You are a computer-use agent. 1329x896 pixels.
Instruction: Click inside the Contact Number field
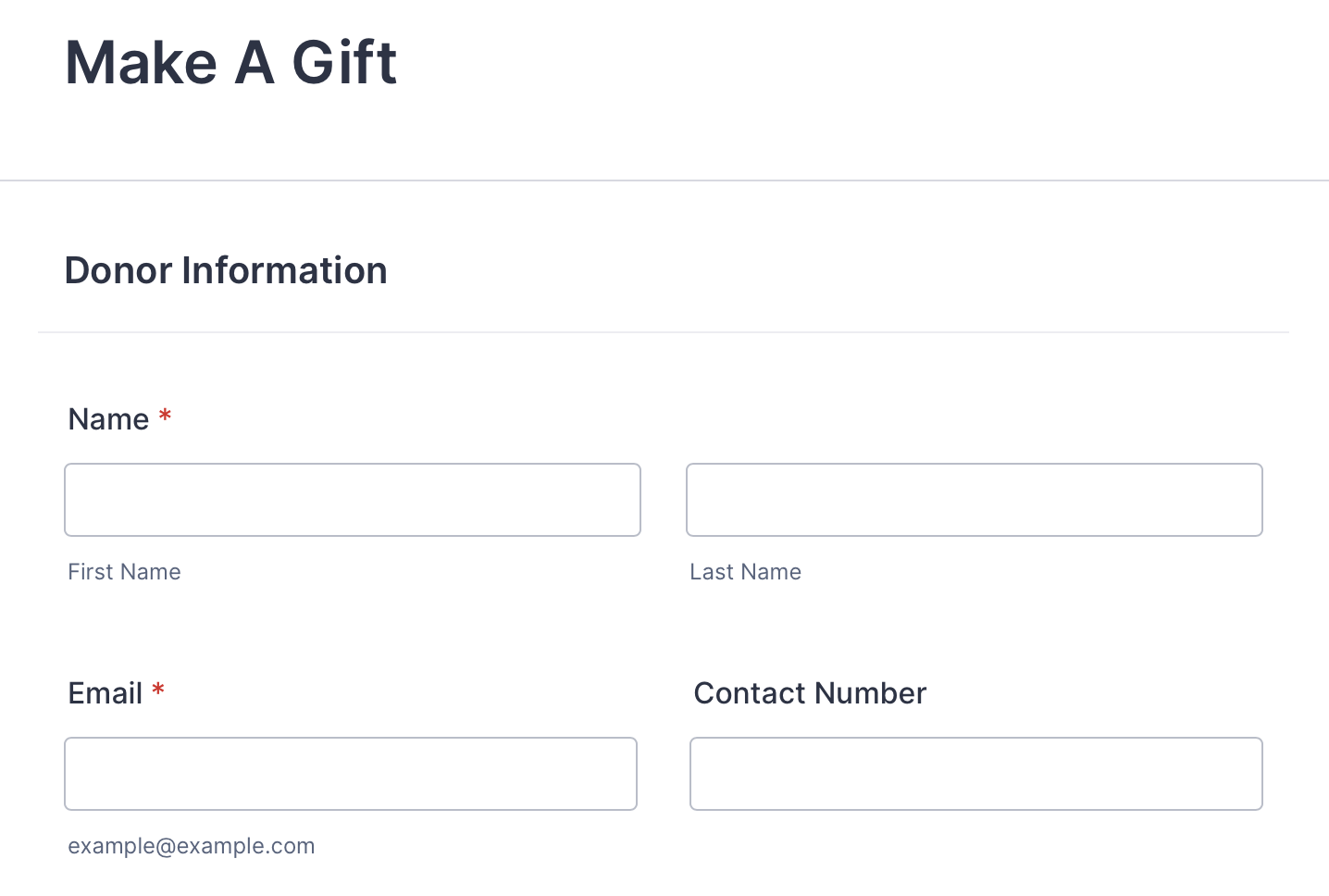(x=976, y=774)
